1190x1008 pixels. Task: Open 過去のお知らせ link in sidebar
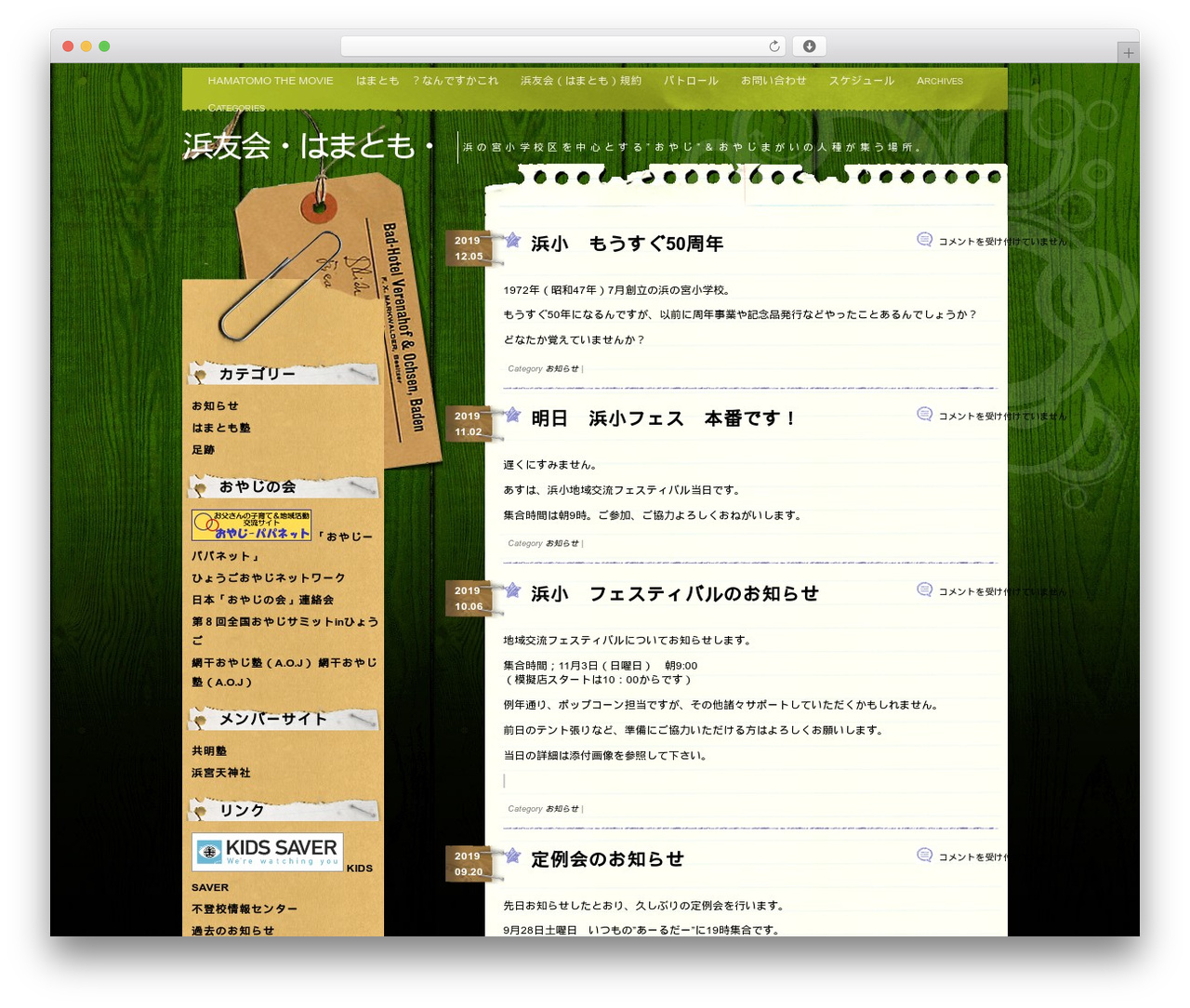233,930
